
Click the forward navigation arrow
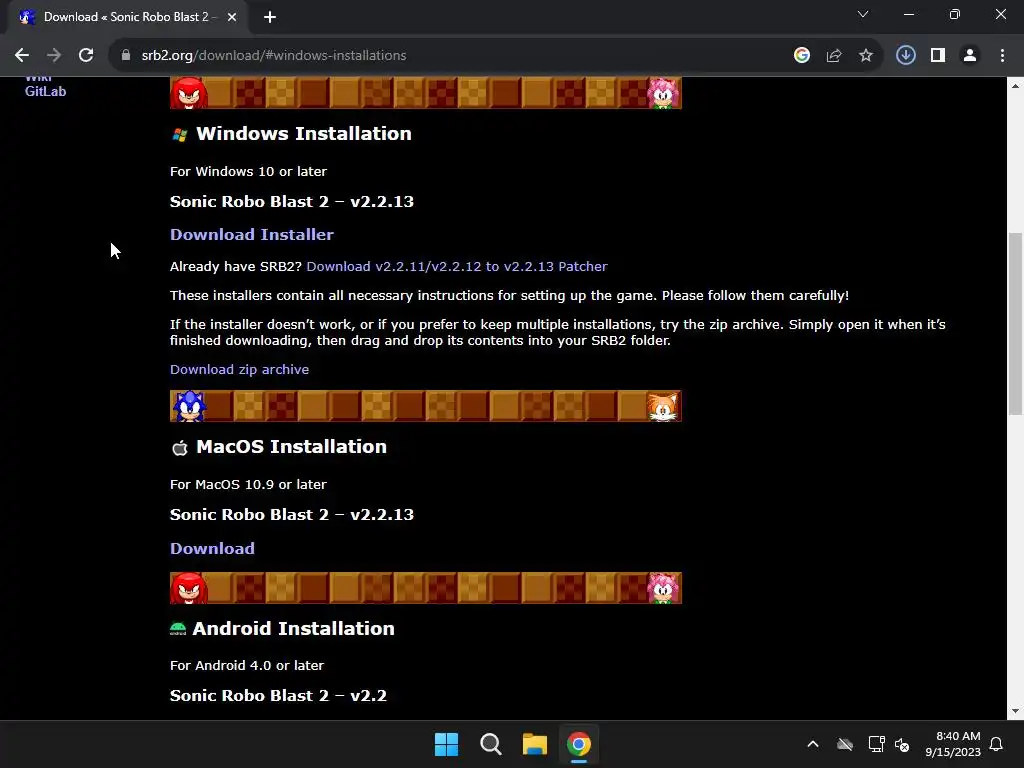coord(54,56)
